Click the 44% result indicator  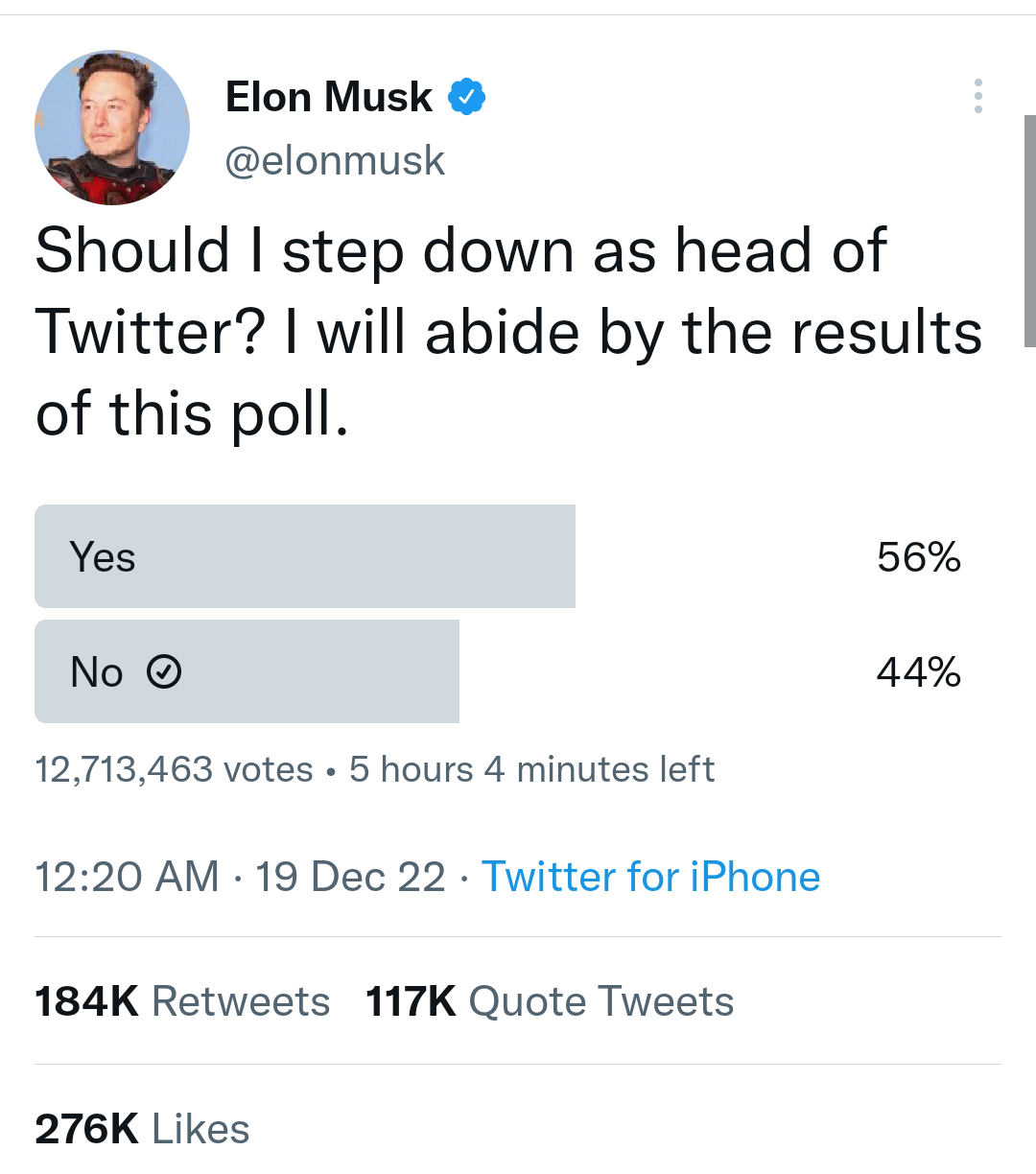point(919,671)
